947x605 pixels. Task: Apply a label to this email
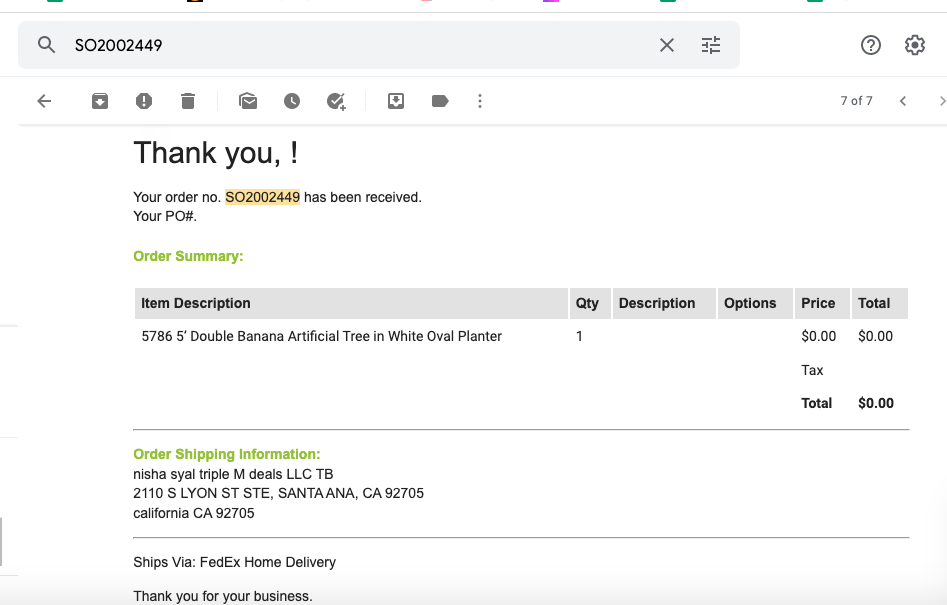(x=440, y=101)
